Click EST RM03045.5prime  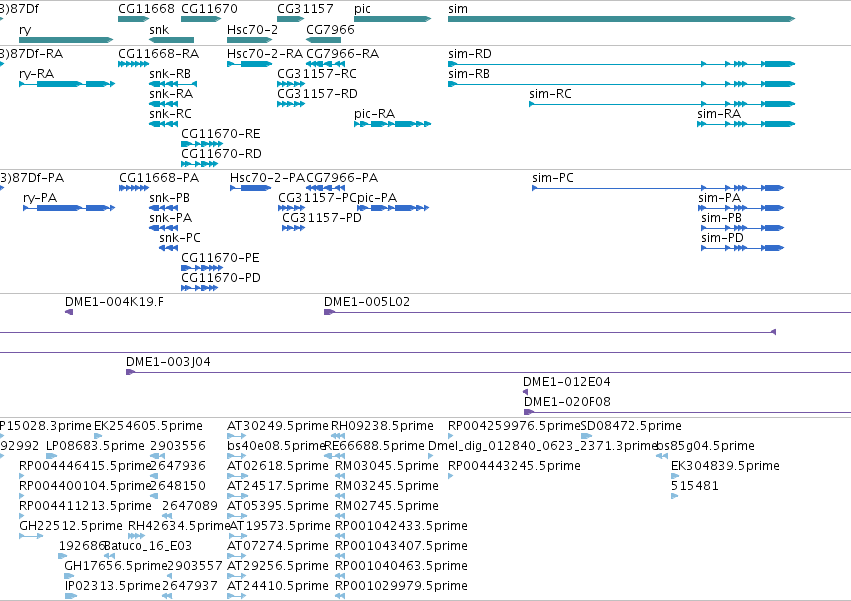pyautogui.click(x=340, y=476)
